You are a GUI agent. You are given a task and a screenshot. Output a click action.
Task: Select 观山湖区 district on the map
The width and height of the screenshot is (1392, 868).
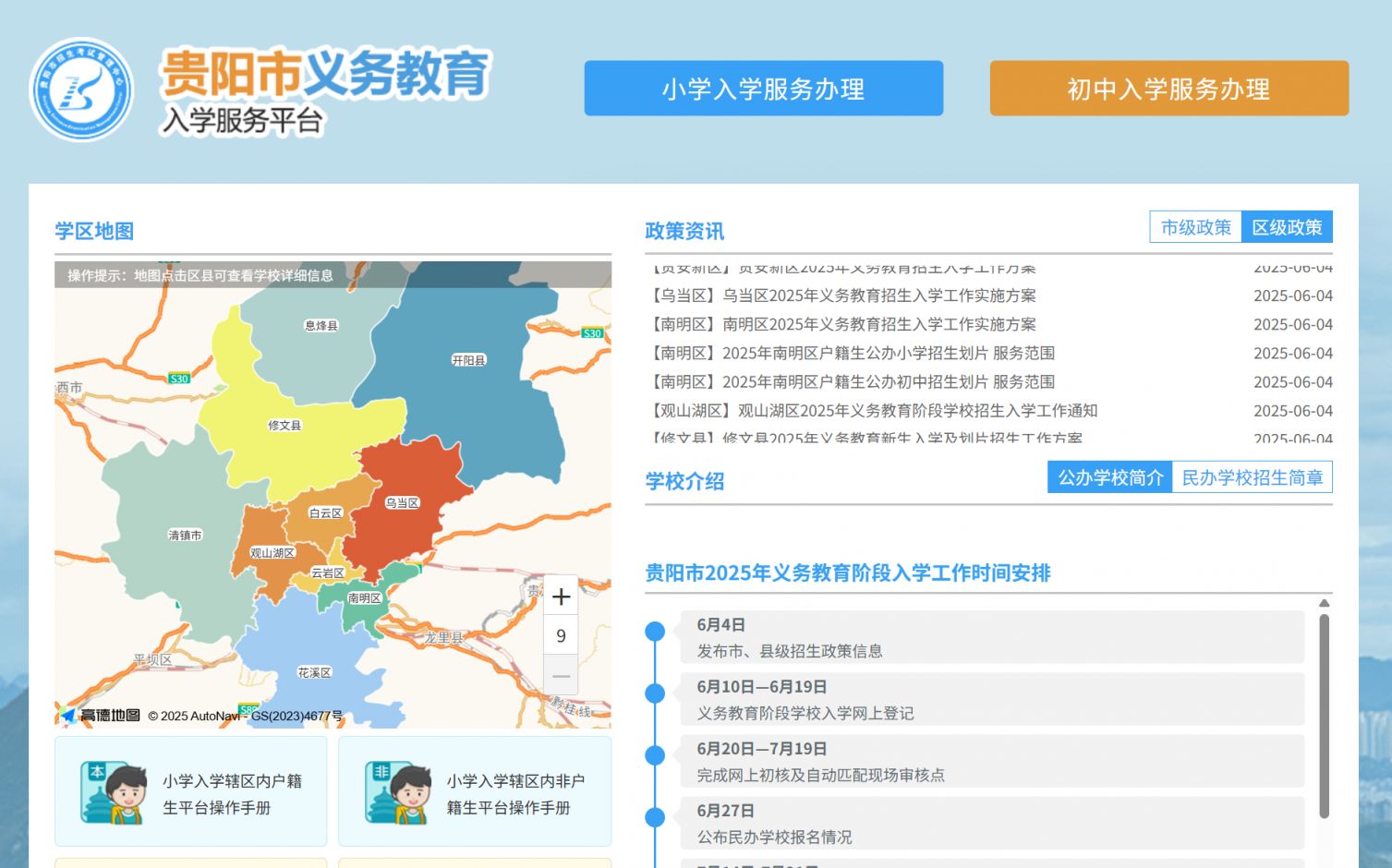(x=272, y=553)
